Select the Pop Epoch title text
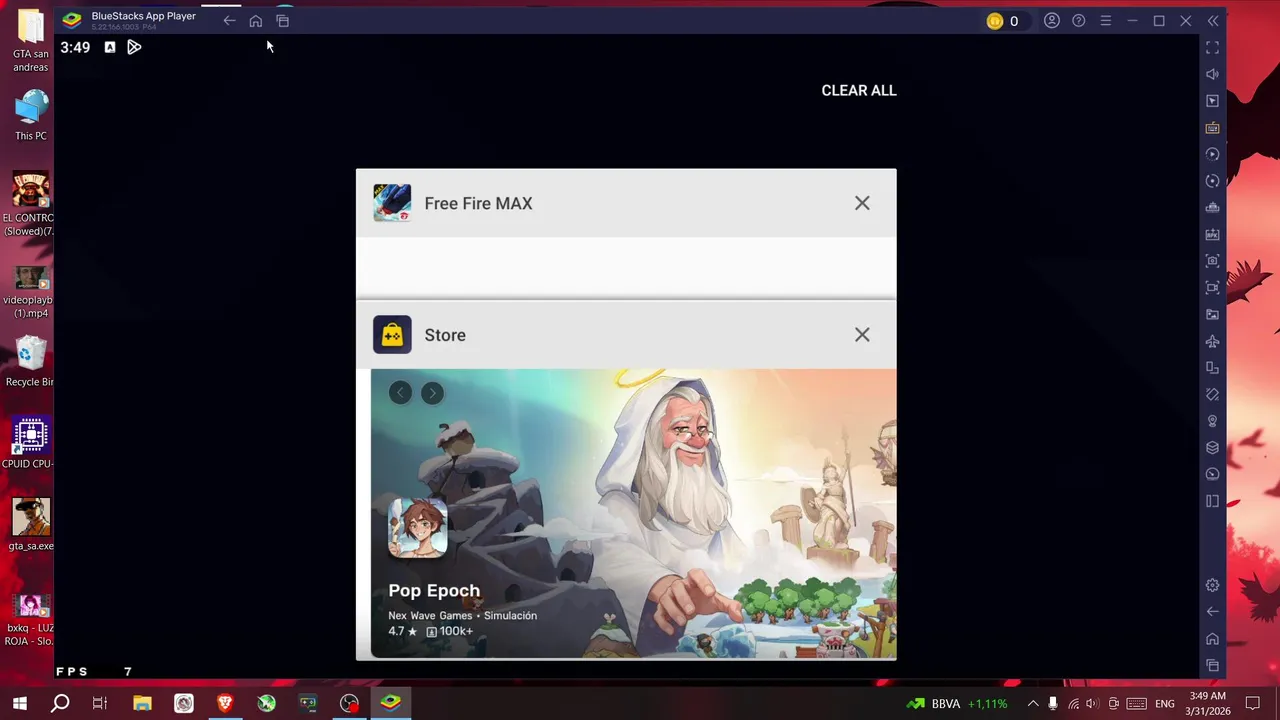 click(x=434, y=590)
